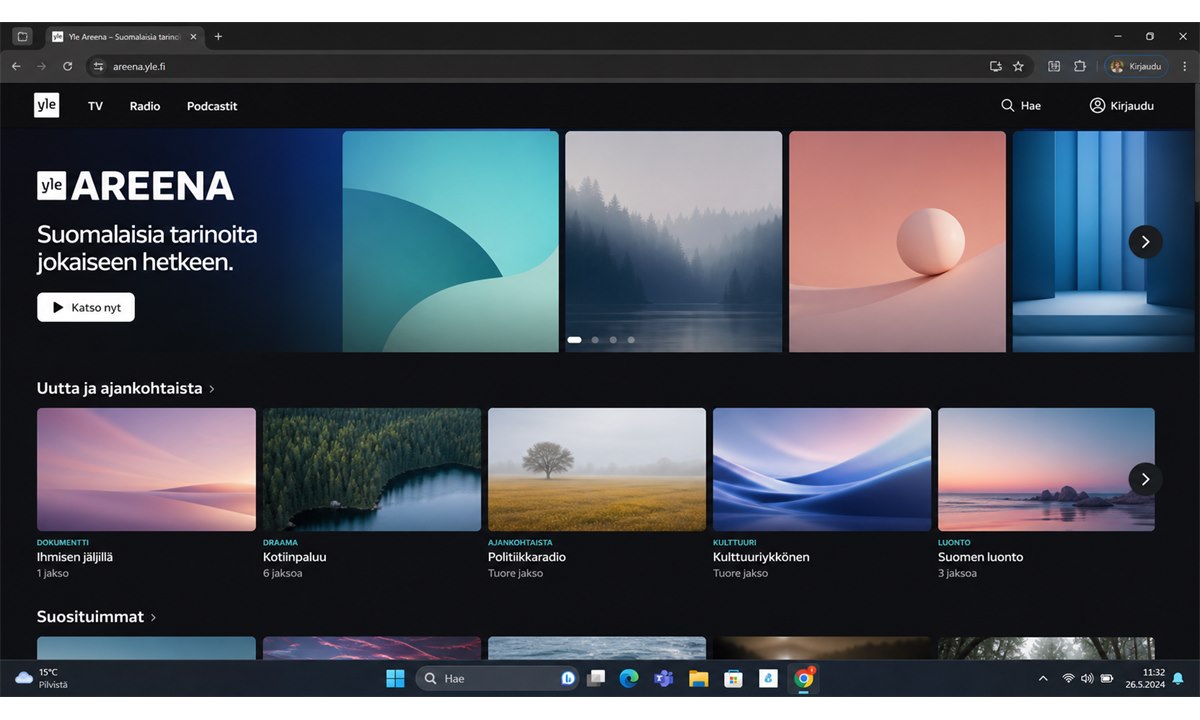
Task: Open the Kirjaudu user login on the Yle page
Action: click(x=1122, y=105)
